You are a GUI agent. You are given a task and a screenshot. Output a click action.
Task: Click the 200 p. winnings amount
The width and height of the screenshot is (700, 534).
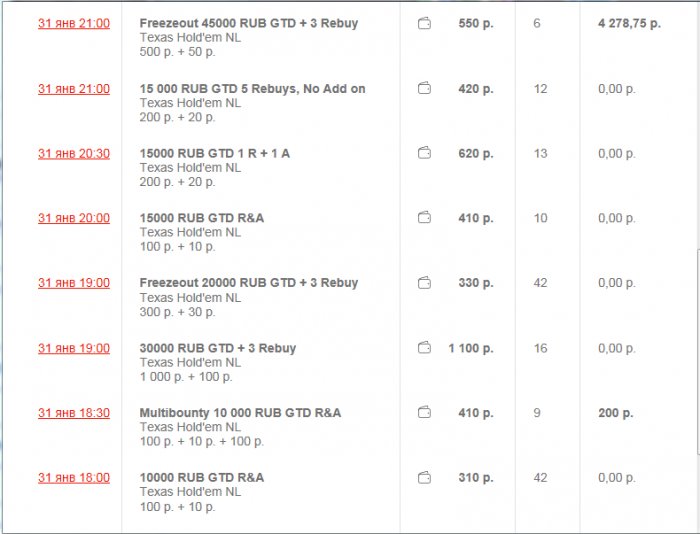pyautogui.click(x=615, y=413)
